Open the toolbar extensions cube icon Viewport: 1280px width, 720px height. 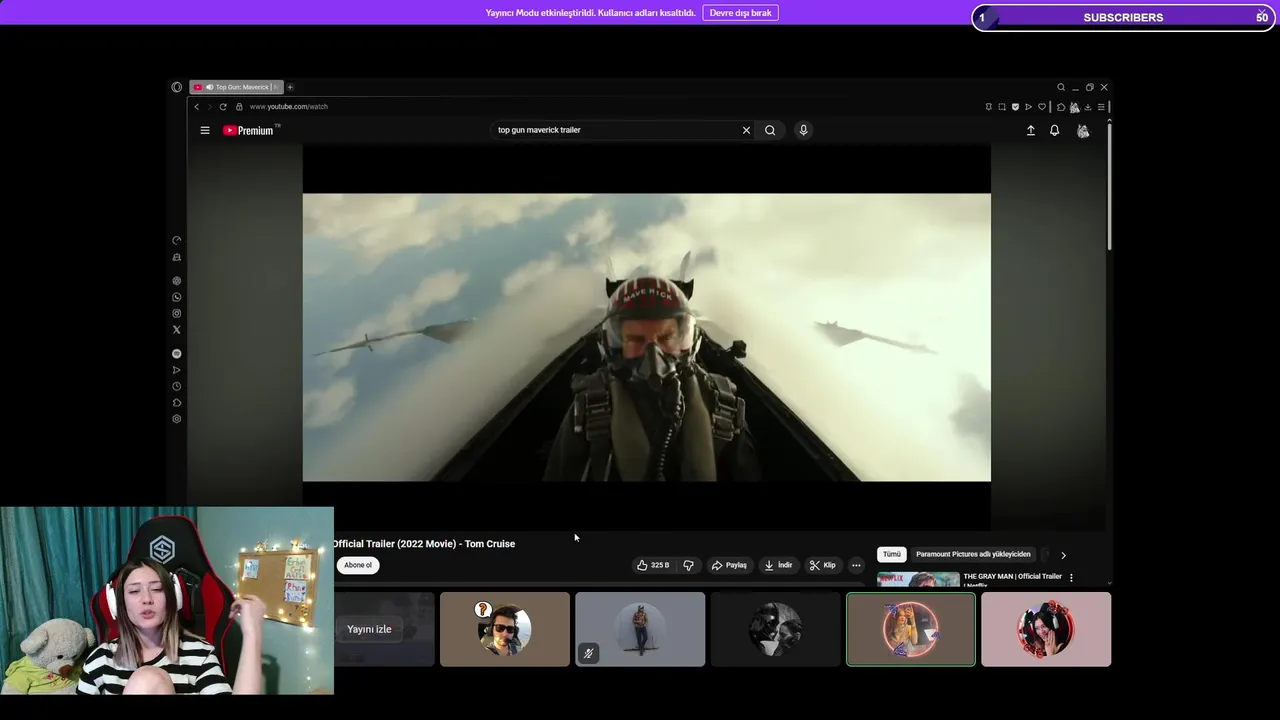point(1061,107)
